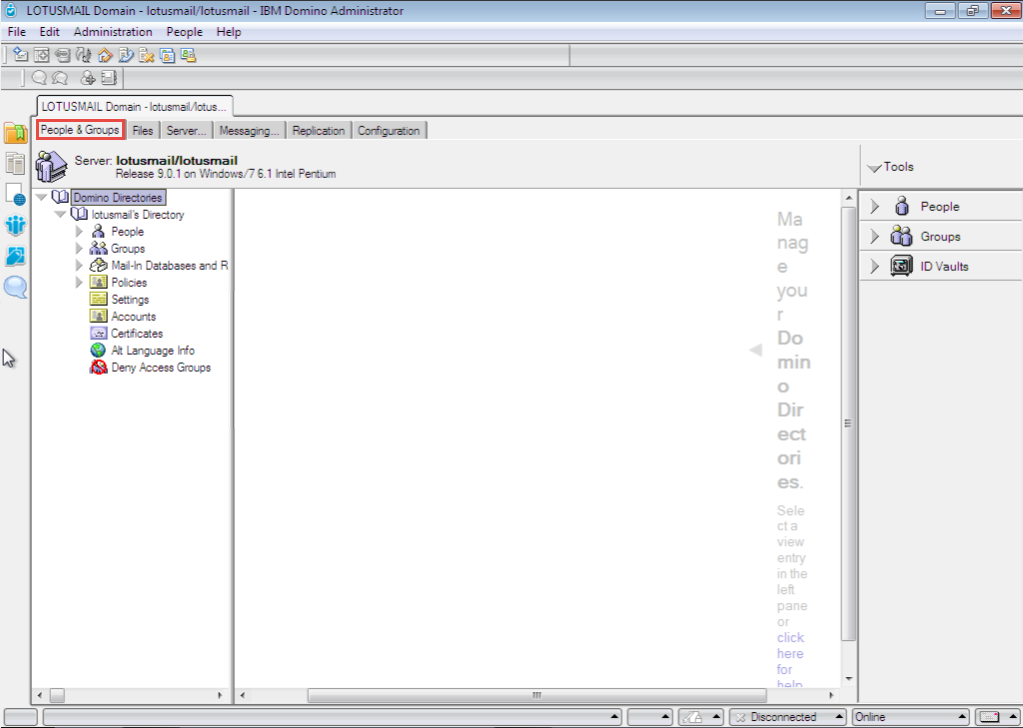Click the stacked documents icon in left sidebar
Image resolution: width=1023 pixels, height=728 pixels.
tap(16, 163)
